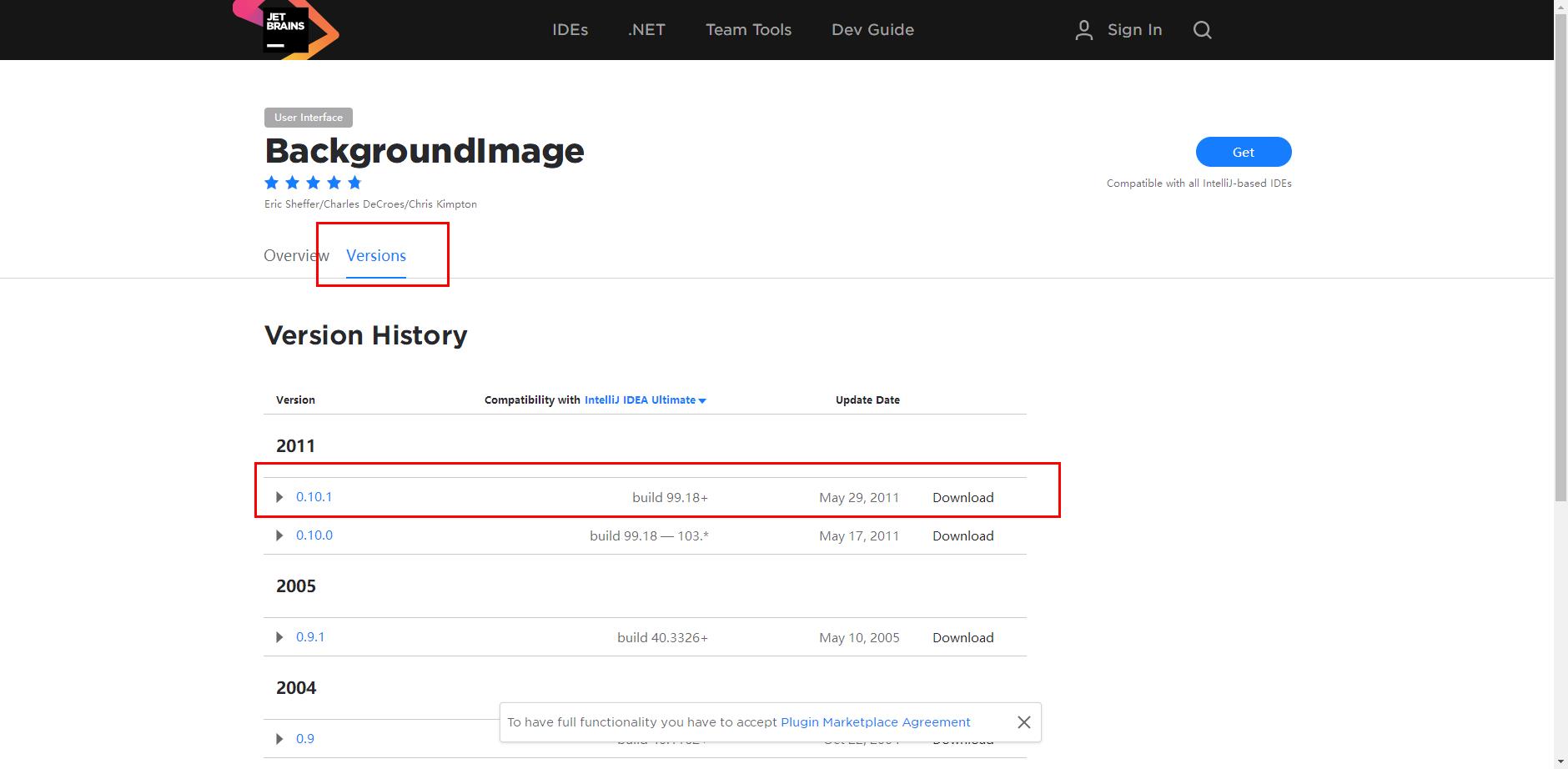Open IntelliJ IDEA Ultimate compatibility dropdown

click(x=645, y=400)
